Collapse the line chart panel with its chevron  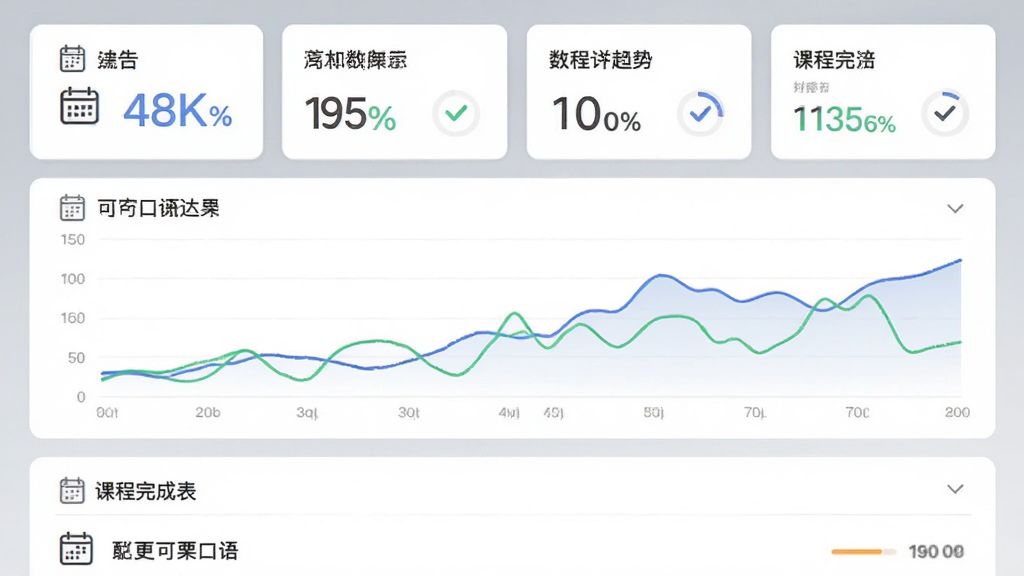(x=955, y=209)
